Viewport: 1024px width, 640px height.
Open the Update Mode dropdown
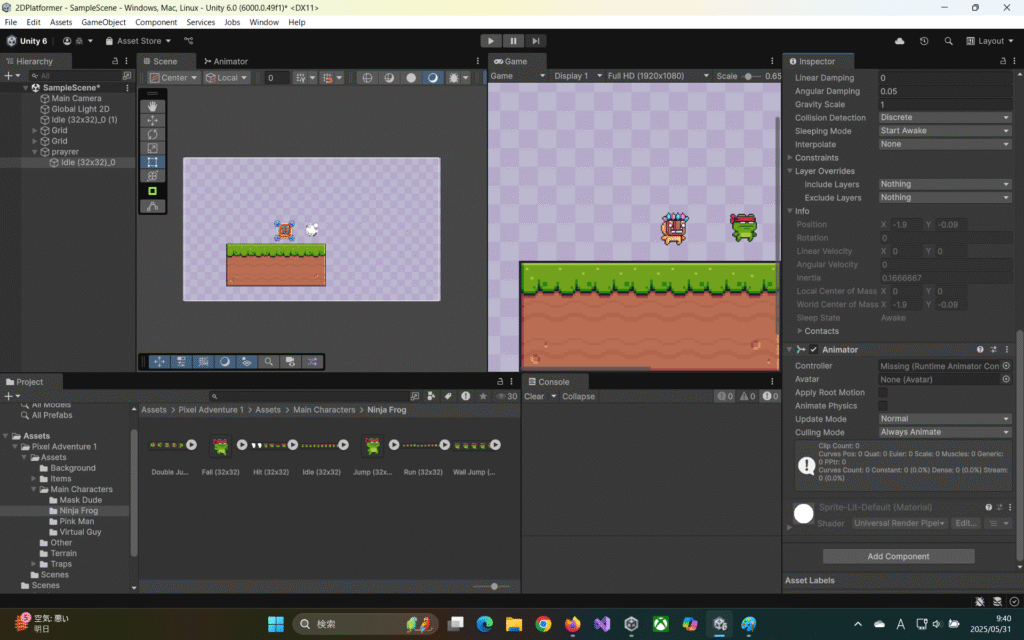click(x=945, y=419)
